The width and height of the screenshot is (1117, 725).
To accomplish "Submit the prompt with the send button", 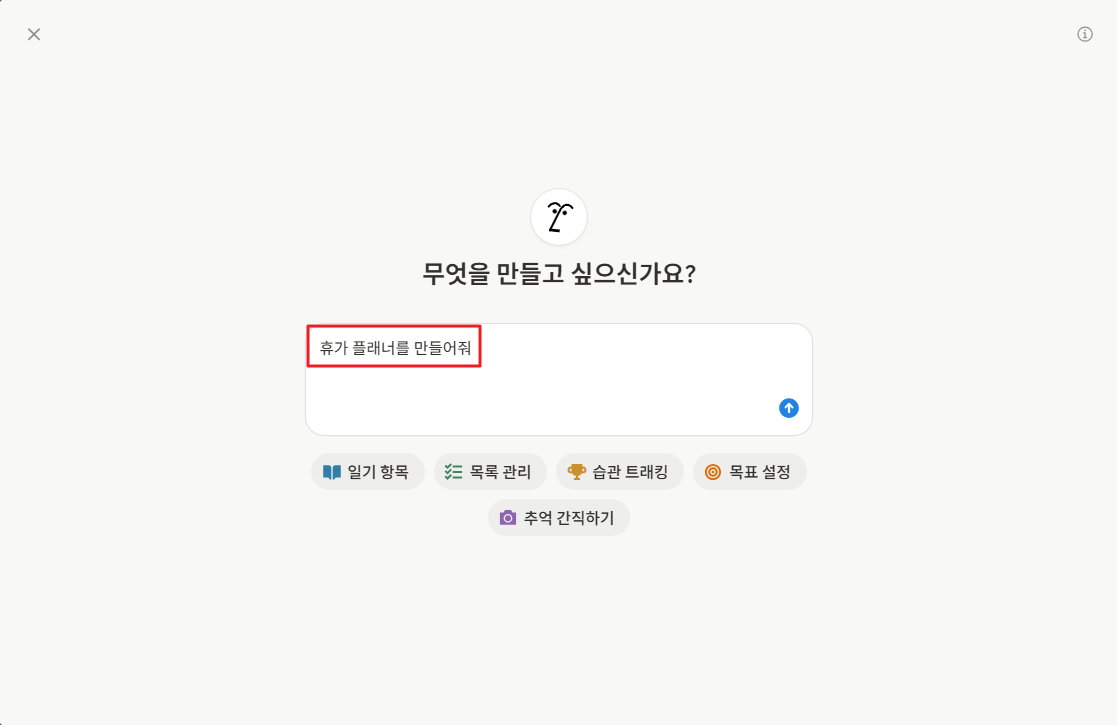I will [788, 408].
